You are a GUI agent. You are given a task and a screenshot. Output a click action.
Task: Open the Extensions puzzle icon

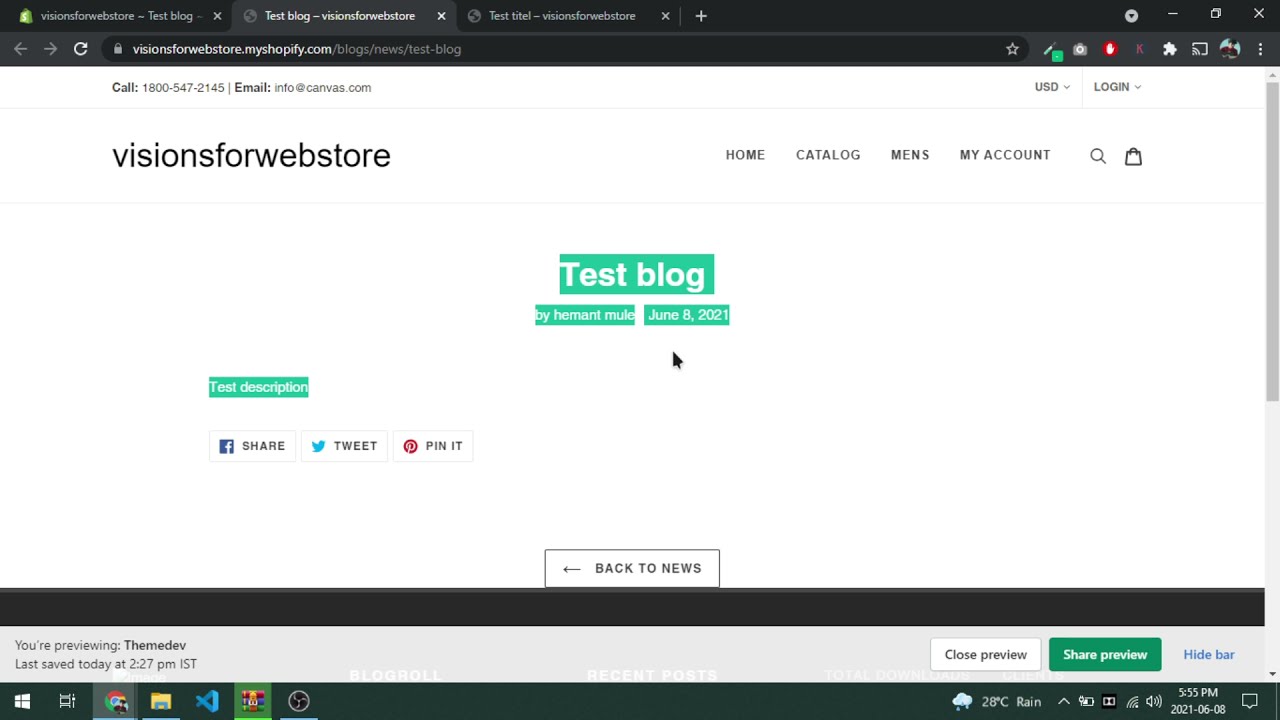tap(1170, 49)
